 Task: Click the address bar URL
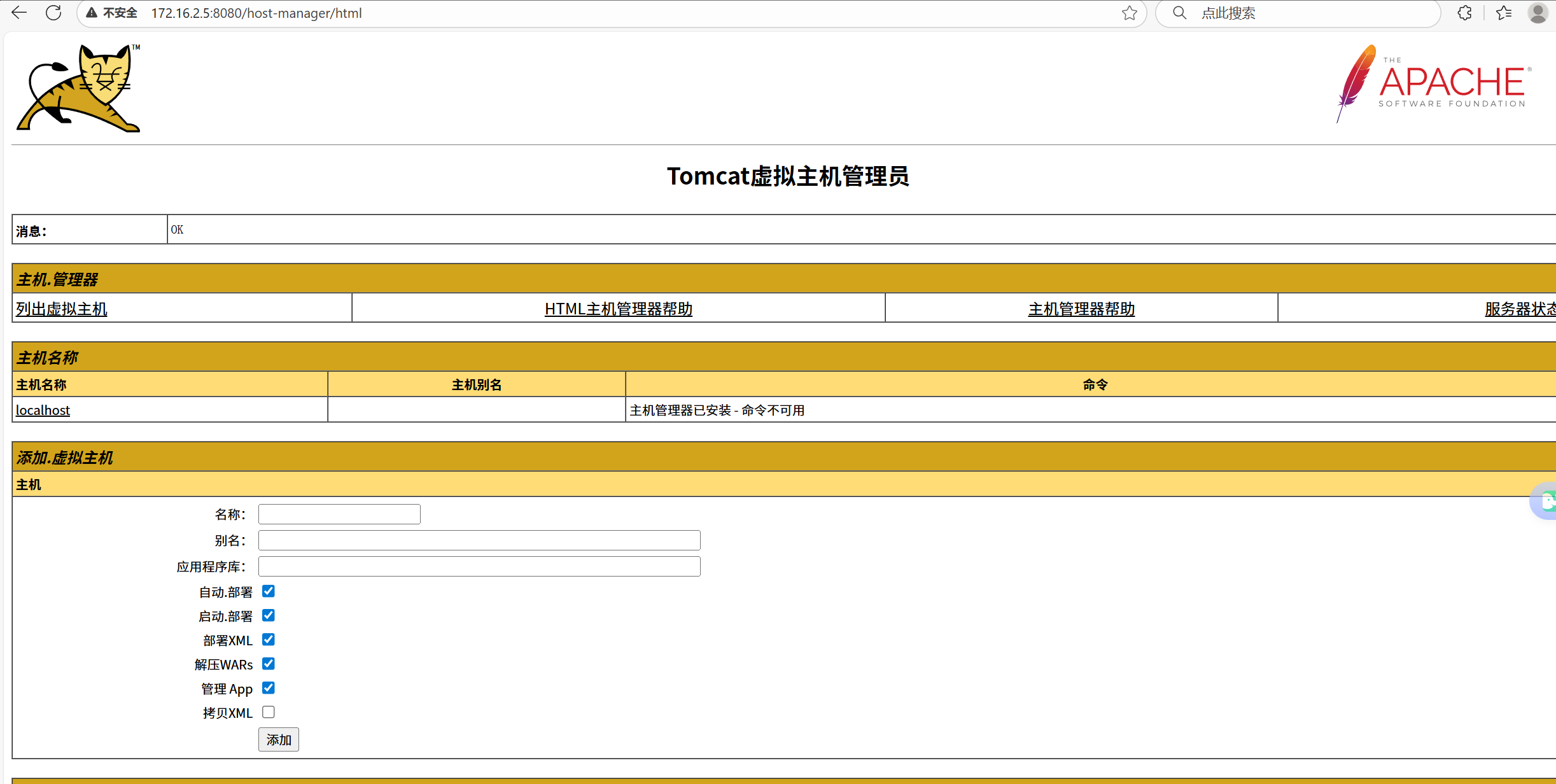click(256, 13)
